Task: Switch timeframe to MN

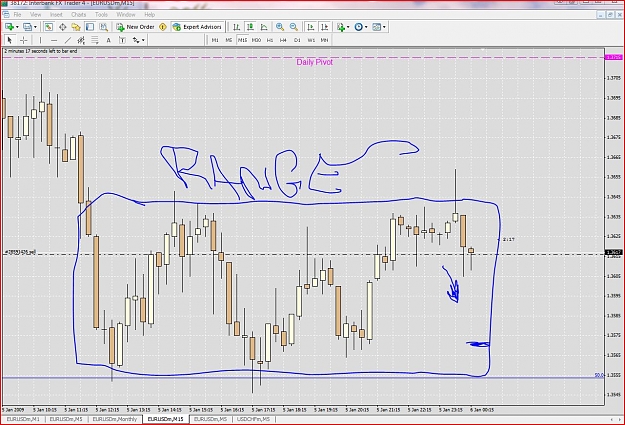Action: [x=324, y=40]
